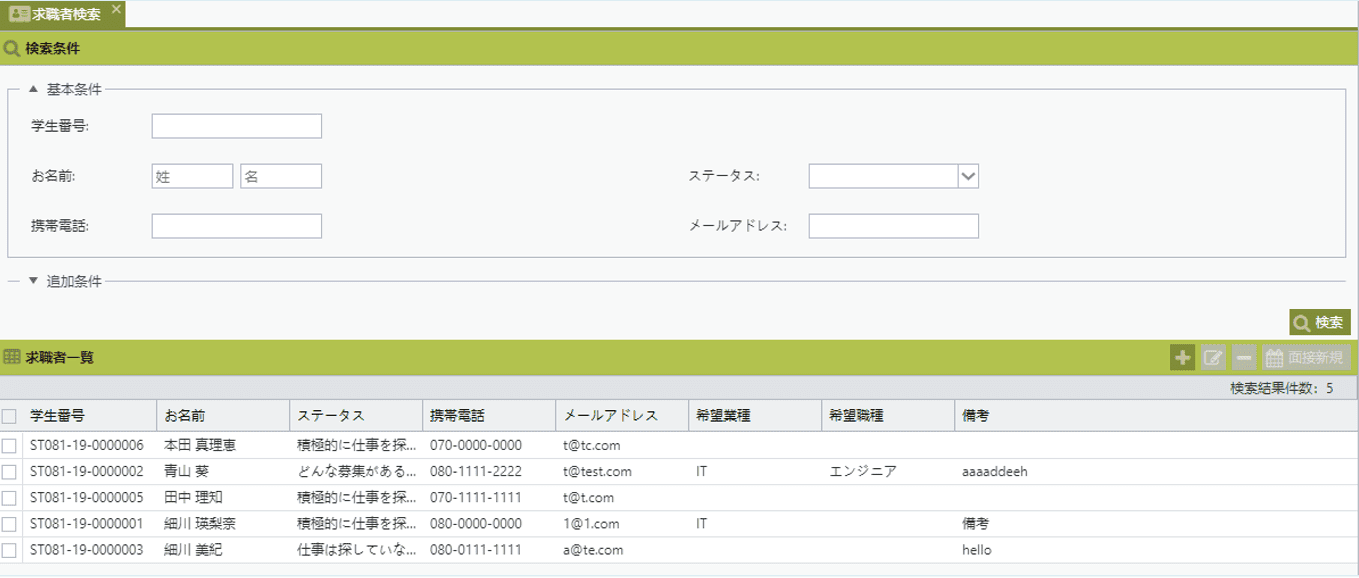This screenshot has width=1359, height=578.
Task: Sort by メールアドレス column header
Action: click(622, 416)
